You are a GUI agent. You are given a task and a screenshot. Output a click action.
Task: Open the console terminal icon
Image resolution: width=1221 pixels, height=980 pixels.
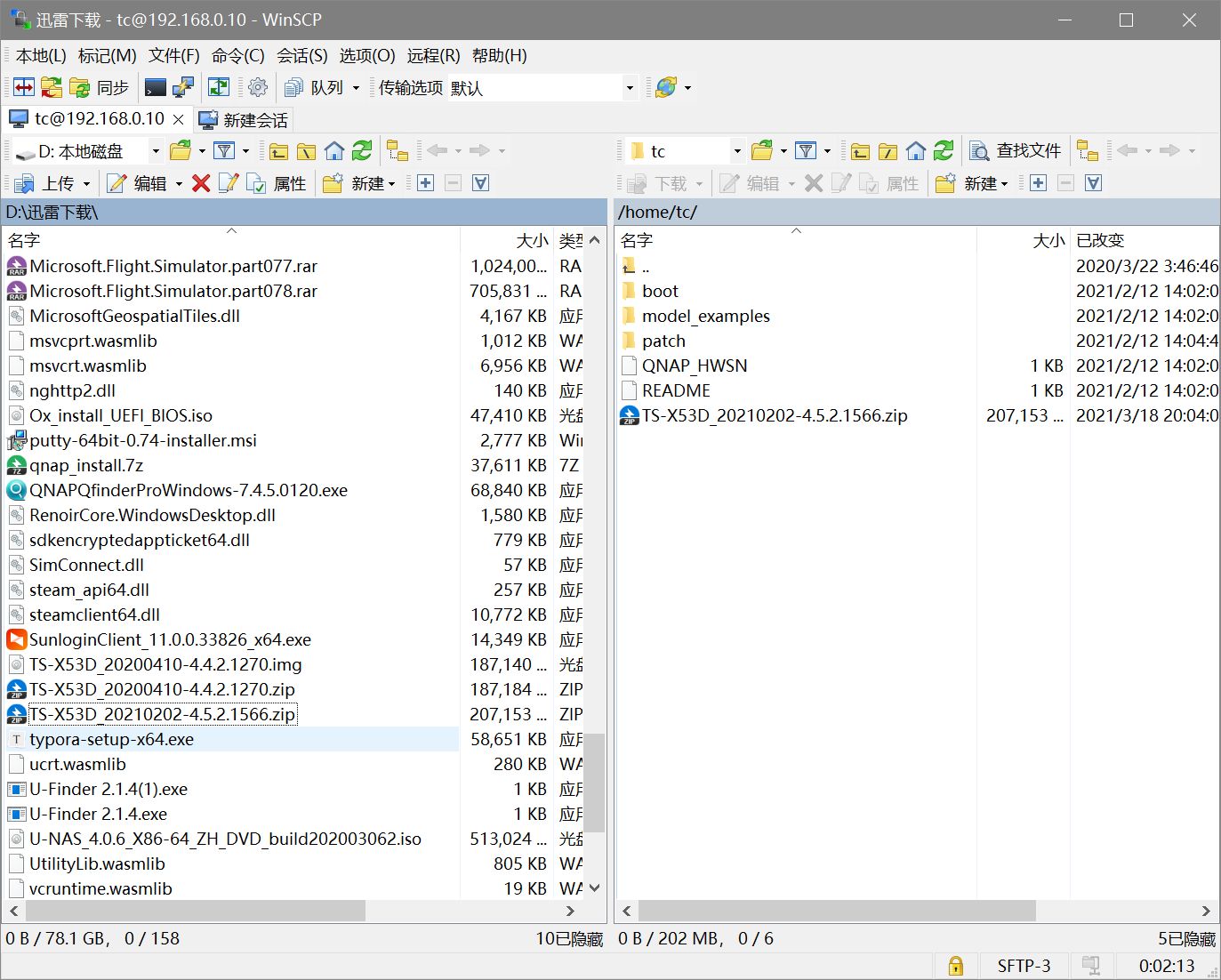[x=156, y=87]
